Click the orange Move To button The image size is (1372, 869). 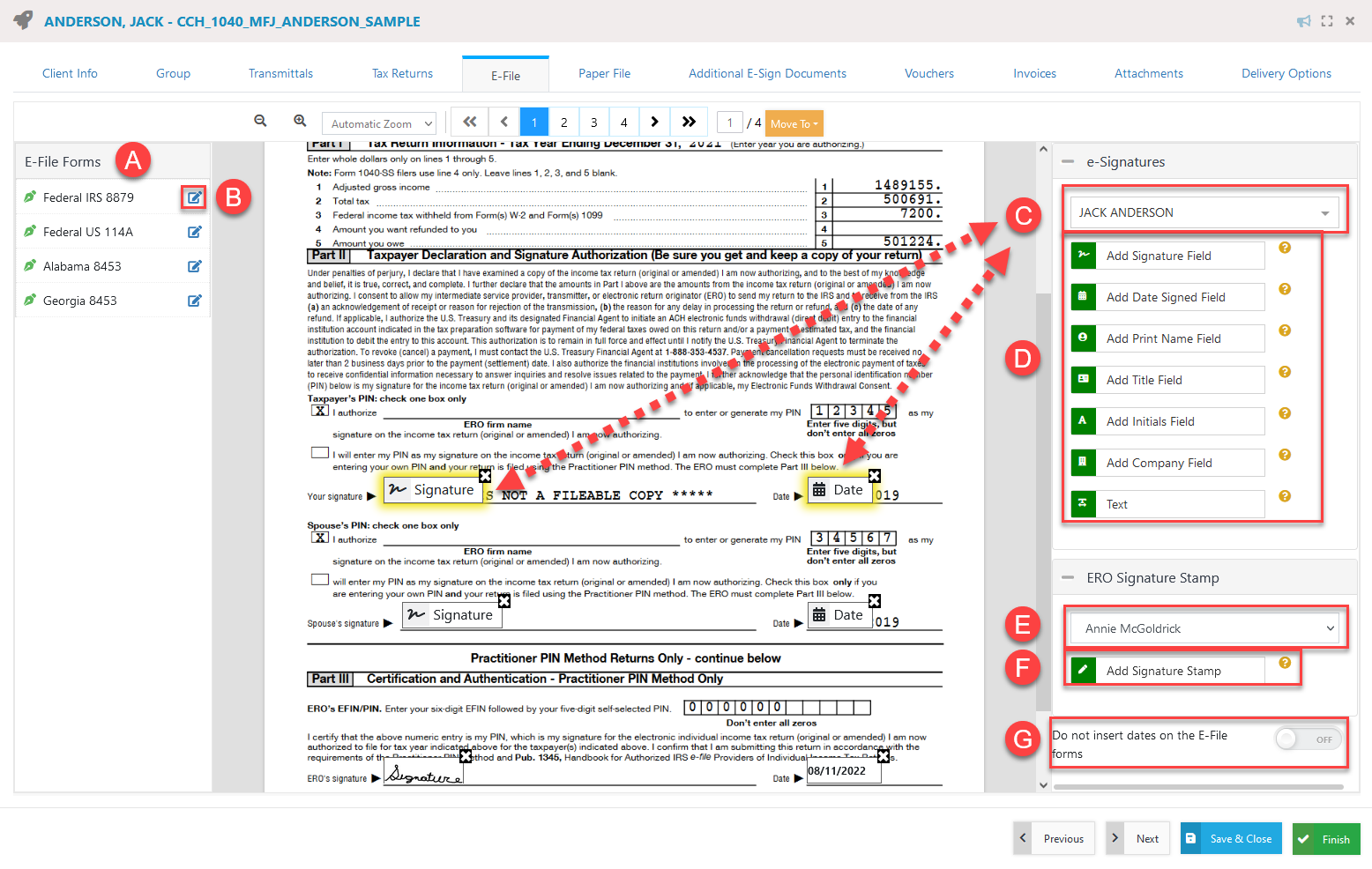[x=794, y=123]
